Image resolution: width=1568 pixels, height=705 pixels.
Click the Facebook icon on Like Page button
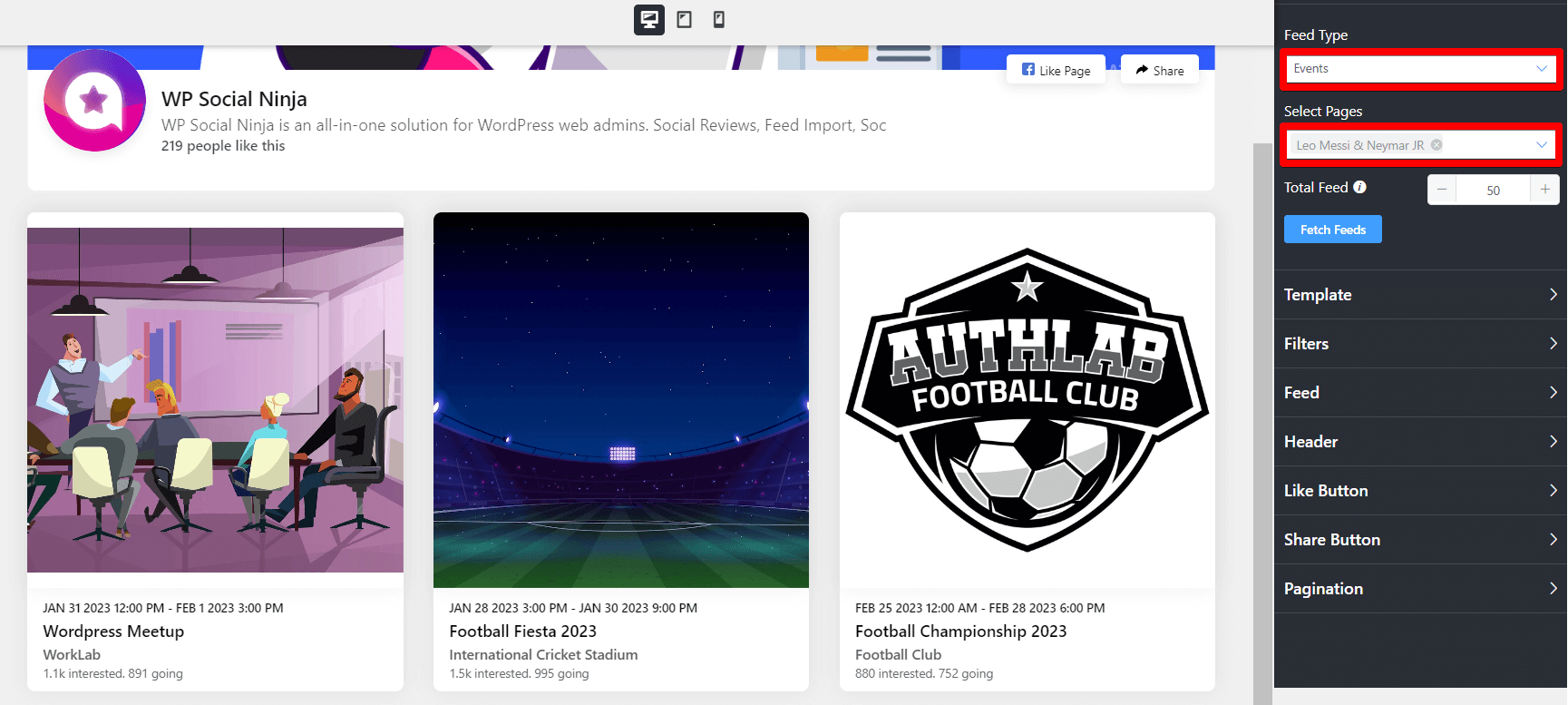[1027, 68]
